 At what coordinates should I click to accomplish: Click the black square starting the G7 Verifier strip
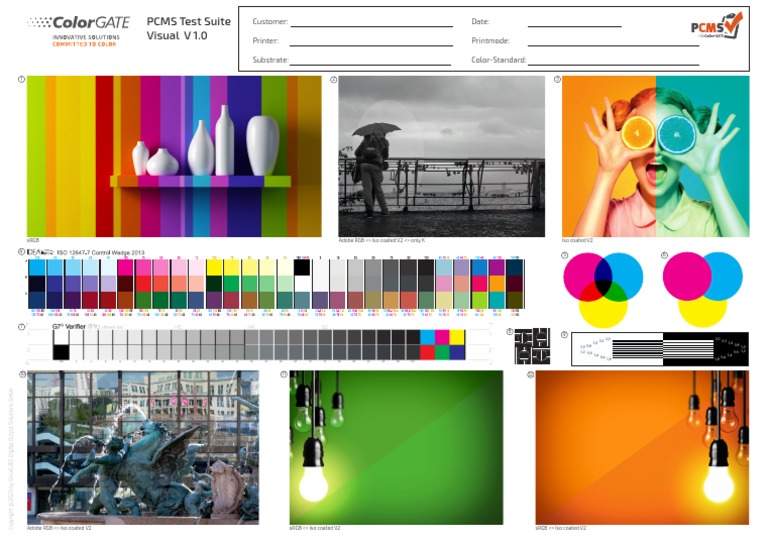coord(61,351)
